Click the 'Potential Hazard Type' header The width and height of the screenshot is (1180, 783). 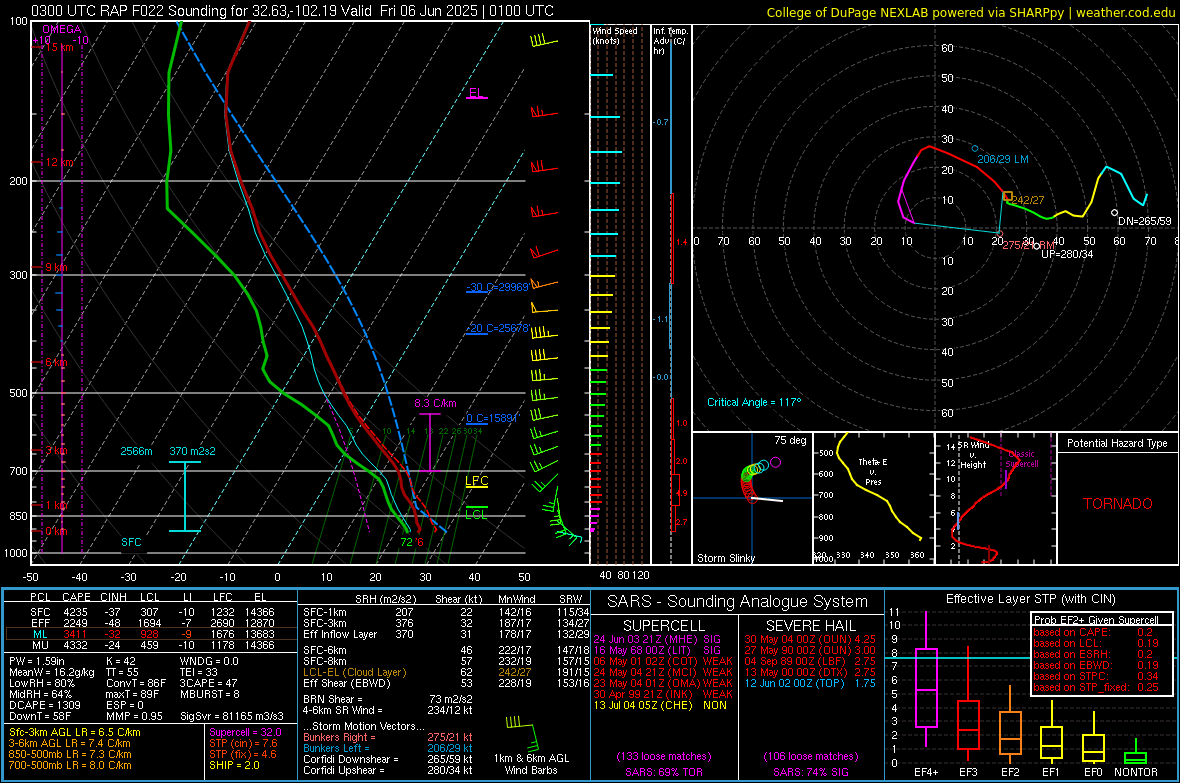pyautogui.click(x=1117, y=443)
